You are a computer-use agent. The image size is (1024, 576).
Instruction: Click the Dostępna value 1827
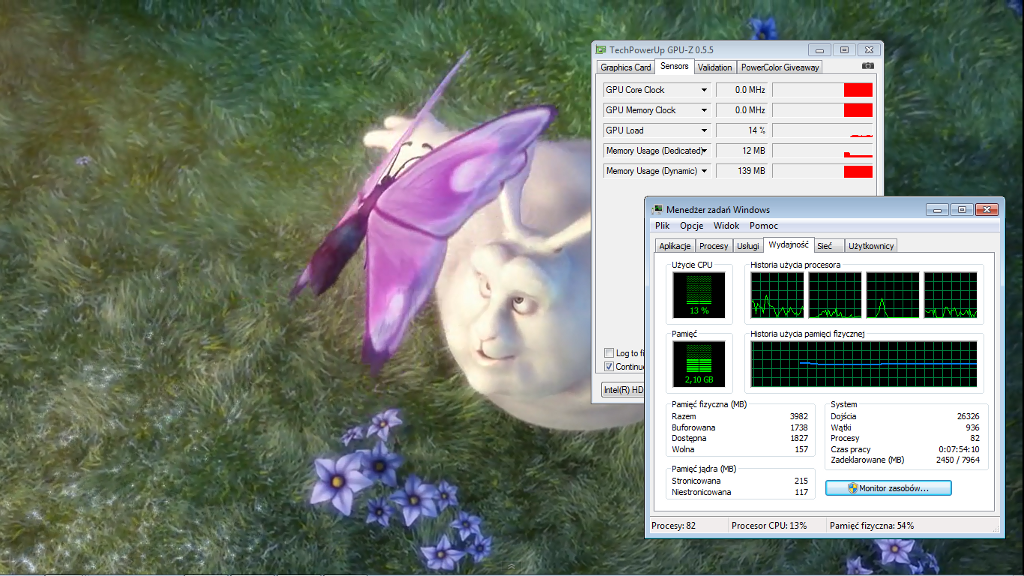[x=799, y=438]
